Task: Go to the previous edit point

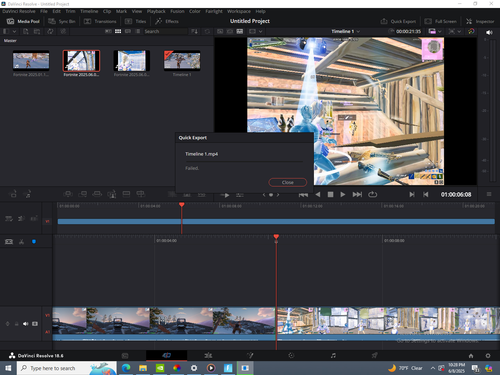Action: pyautogui.click(x=426, y=194)
